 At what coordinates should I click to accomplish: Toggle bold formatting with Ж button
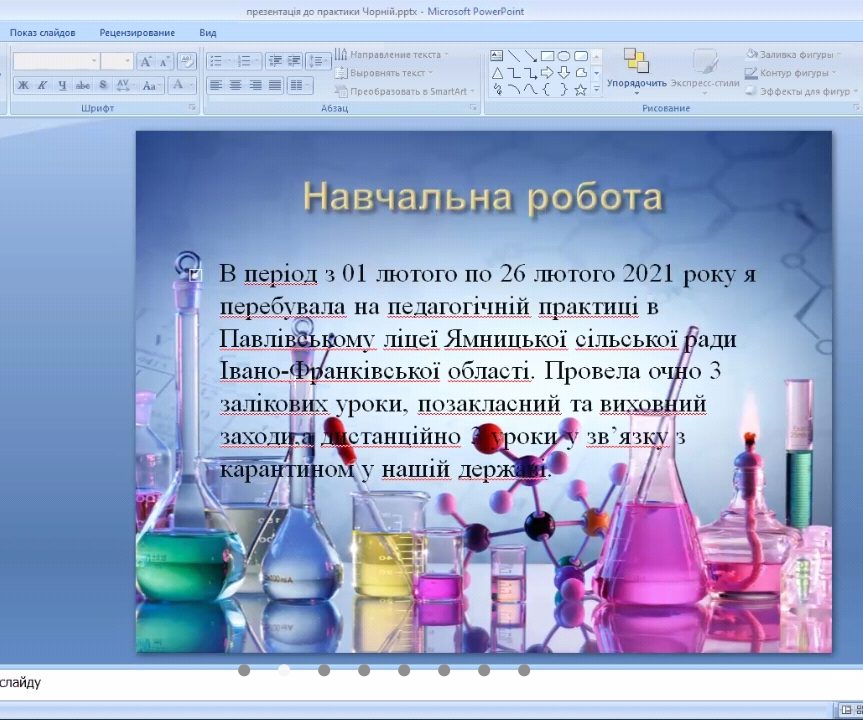tap(22, 85)
